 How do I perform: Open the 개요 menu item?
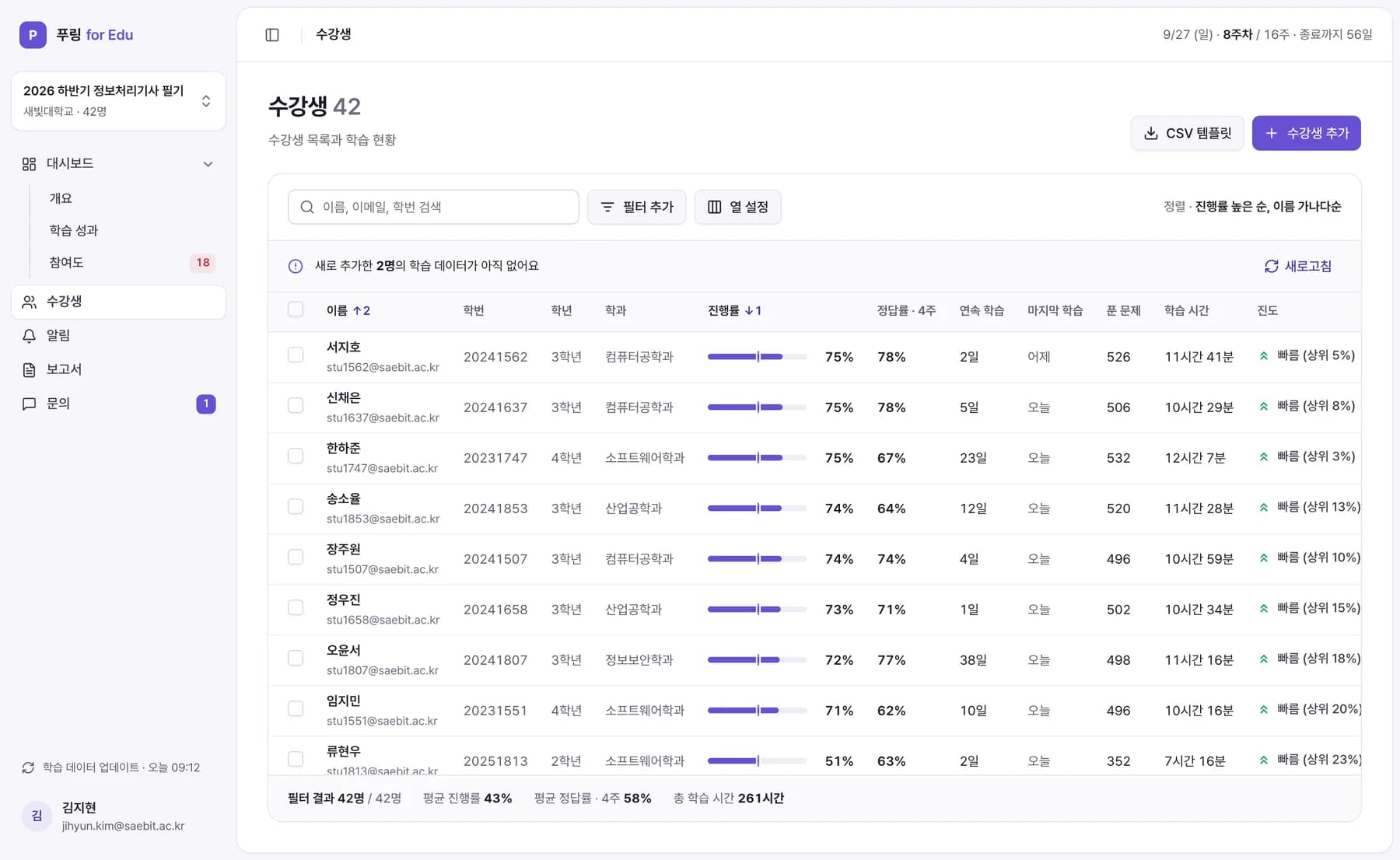(x=61, y=198)
